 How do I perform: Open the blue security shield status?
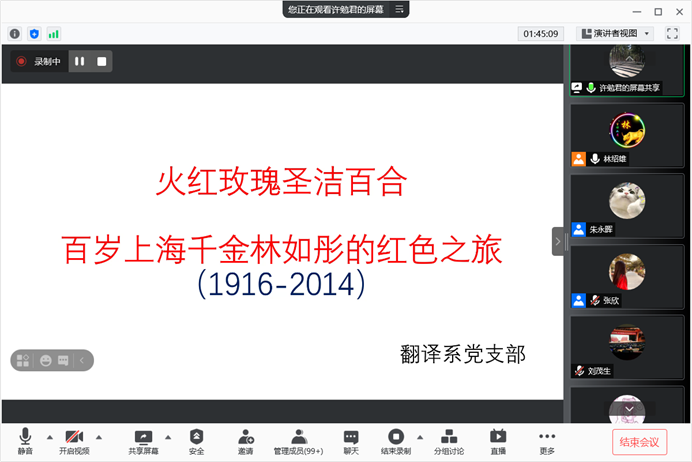click(34, 33)
